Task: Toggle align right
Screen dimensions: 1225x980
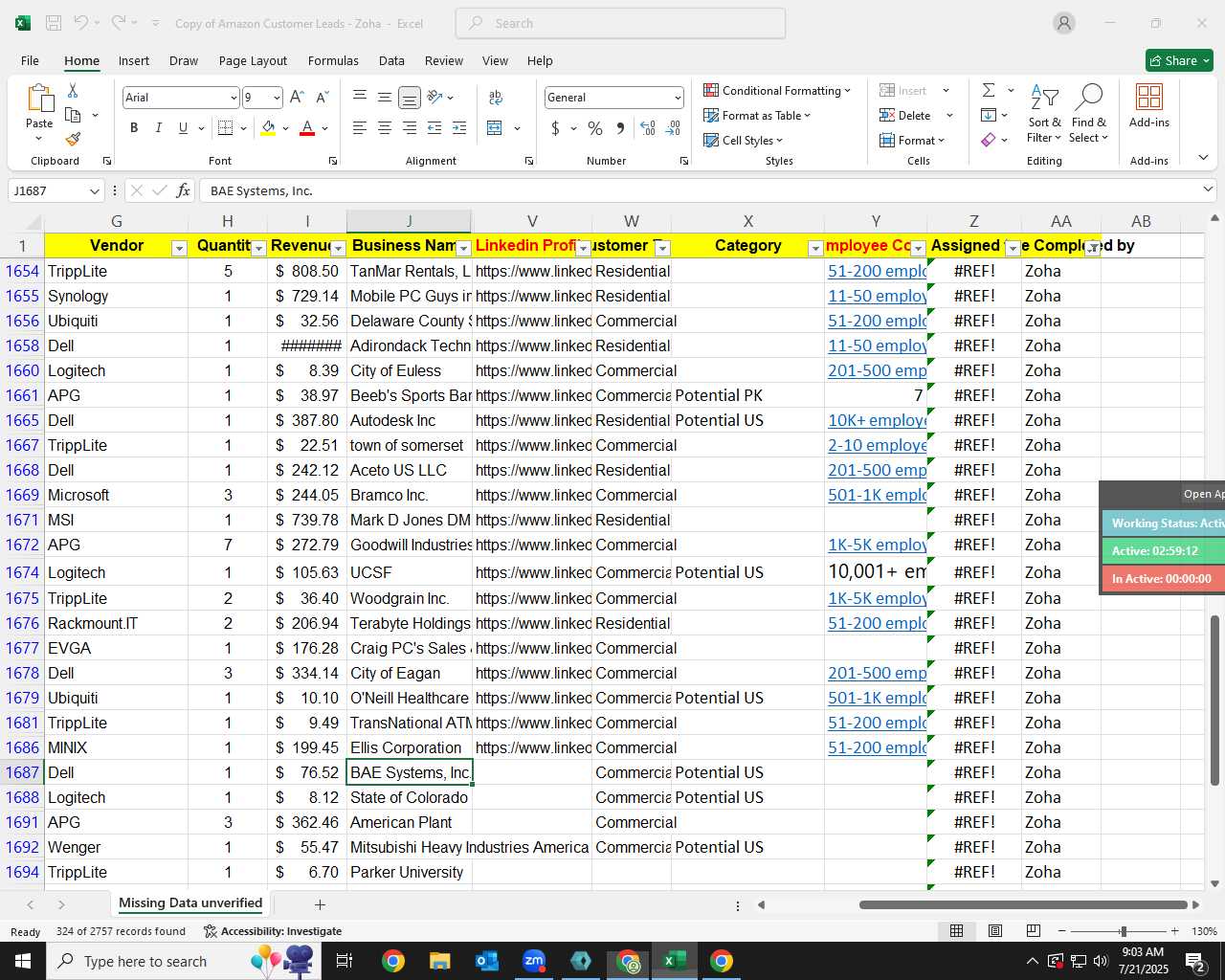Action: (x=410, y=128)
